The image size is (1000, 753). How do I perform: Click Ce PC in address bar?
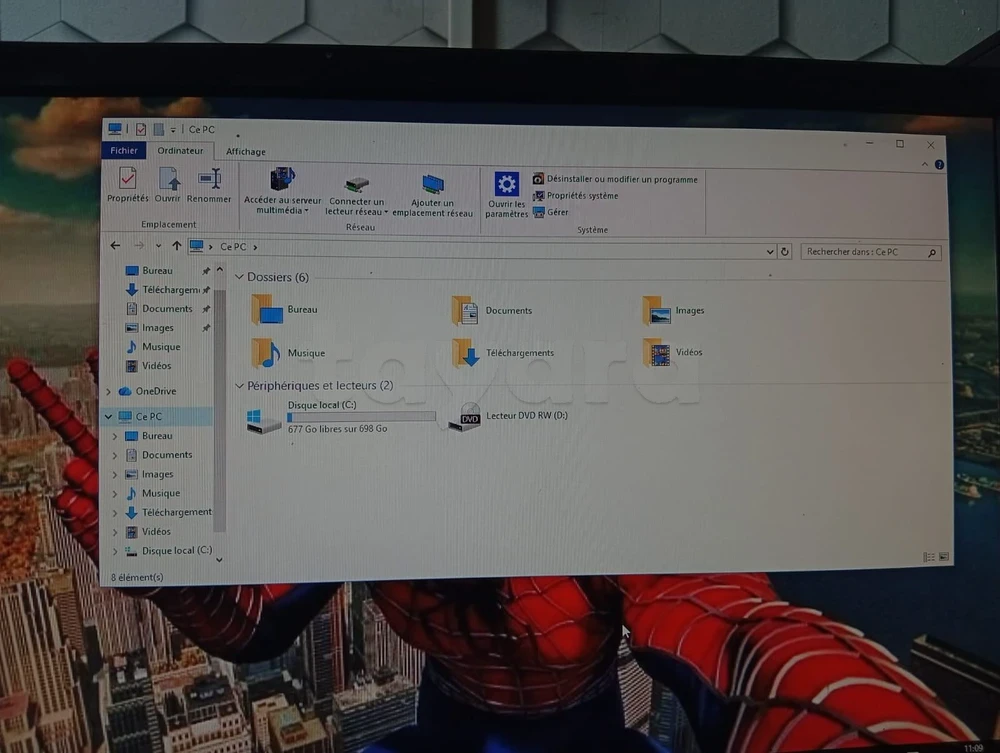click(x=233, y=247)
